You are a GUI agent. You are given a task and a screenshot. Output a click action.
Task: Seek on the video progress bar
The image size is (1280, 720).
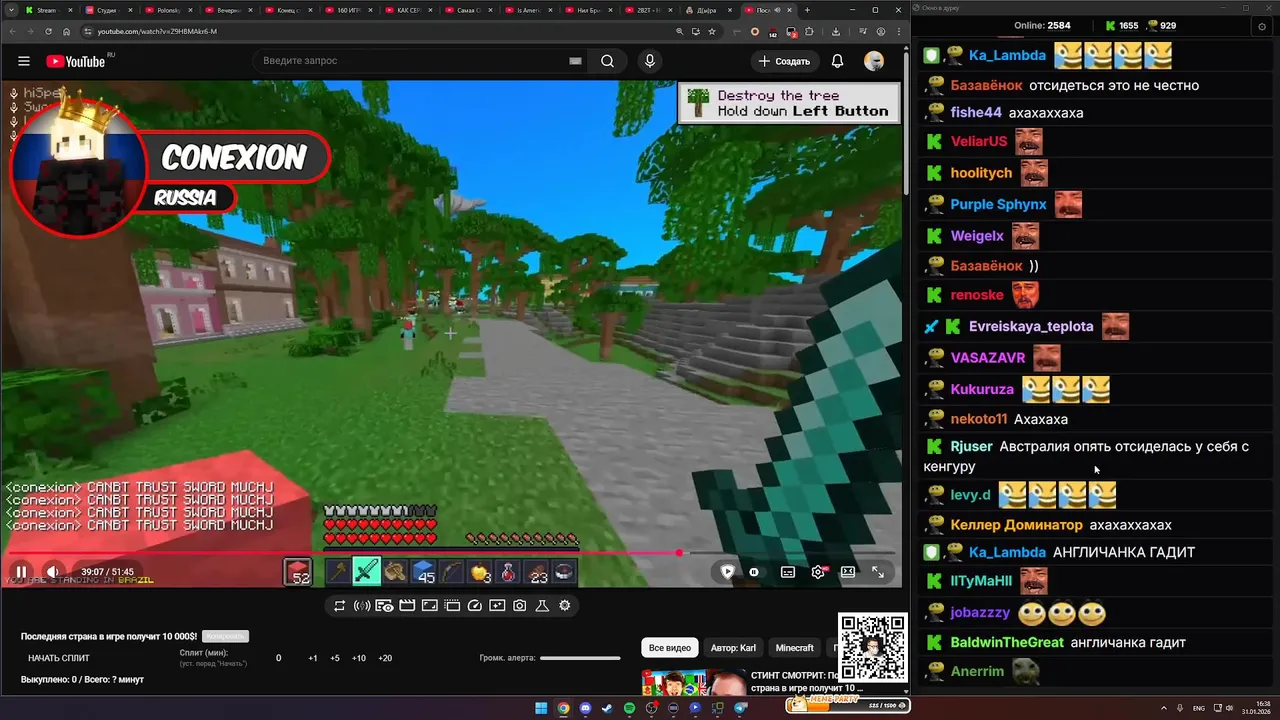452,552
